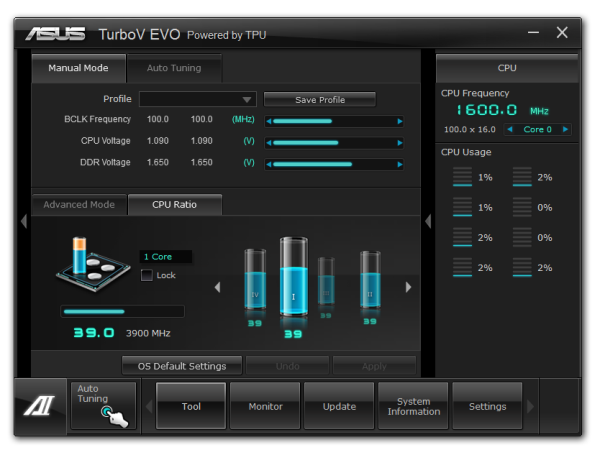Screen dimensions: 600x455
Task: Minimize the TurboV EVO window
Action: (x=533, y=33)
